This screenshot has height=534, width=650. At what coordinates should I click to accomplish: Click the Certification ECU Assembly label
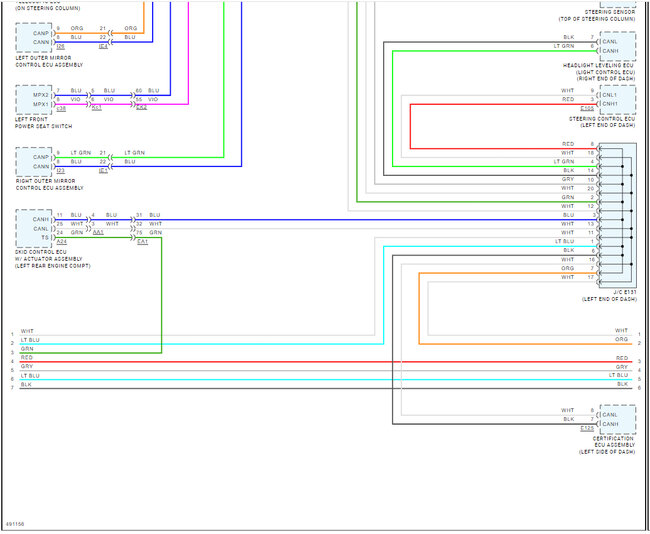(x=607, y=445)
